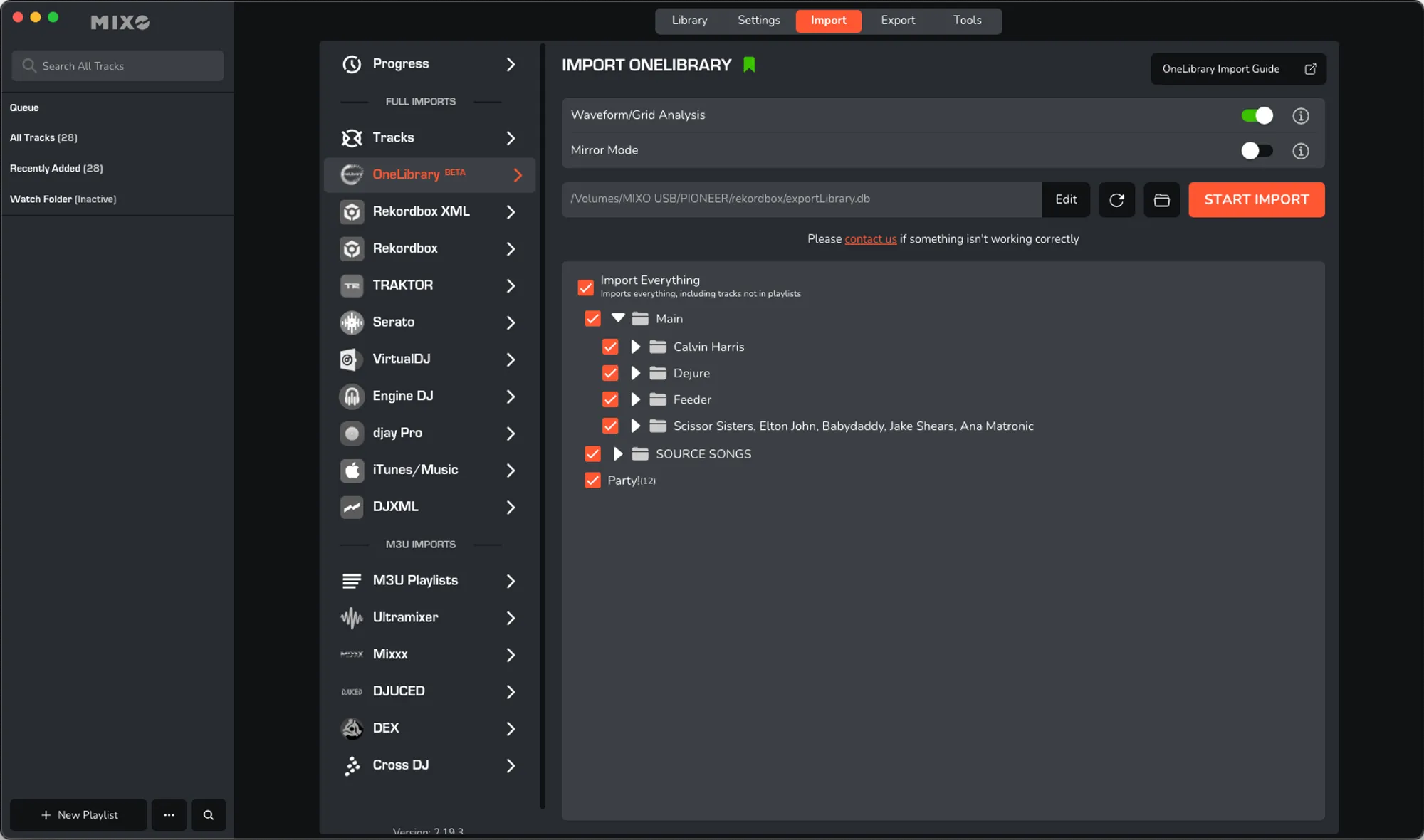1424x840 pixels.
Task: Click the iTunes/Music apple icon
Action: [352, 470]
